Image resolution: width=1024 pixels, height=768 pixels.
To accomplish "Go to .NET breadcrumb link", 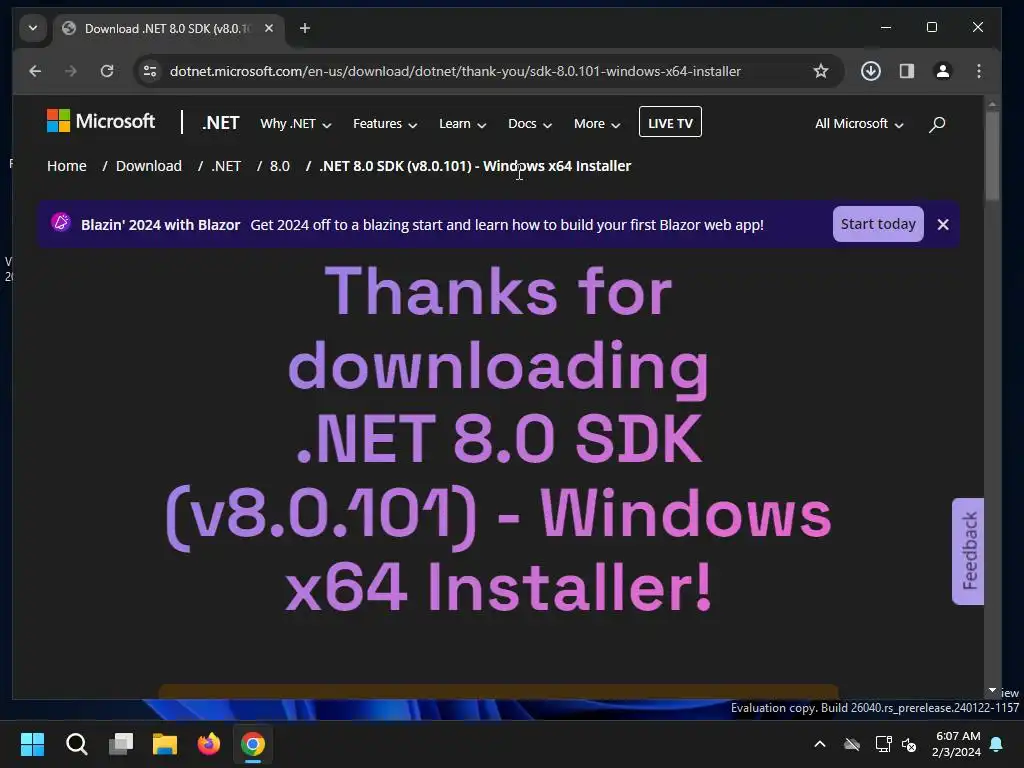I will click(x=226, y=166).
